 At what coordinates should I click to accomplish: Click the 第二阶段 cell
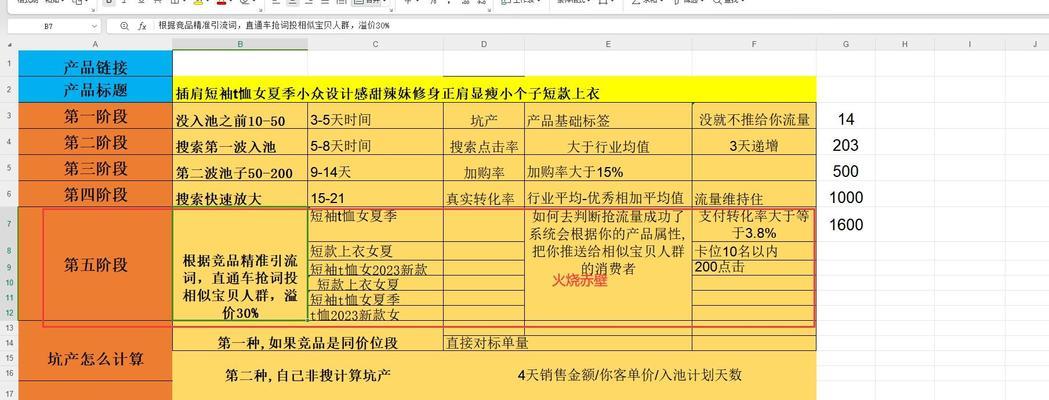(95, 142)
